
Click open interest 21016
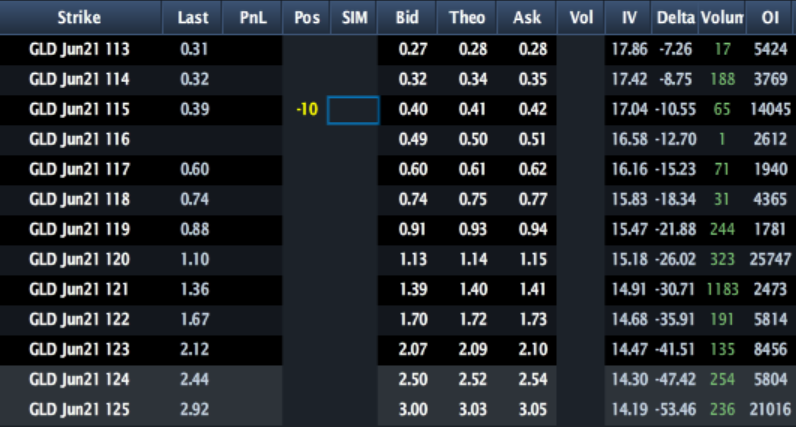tap(770, 409)
